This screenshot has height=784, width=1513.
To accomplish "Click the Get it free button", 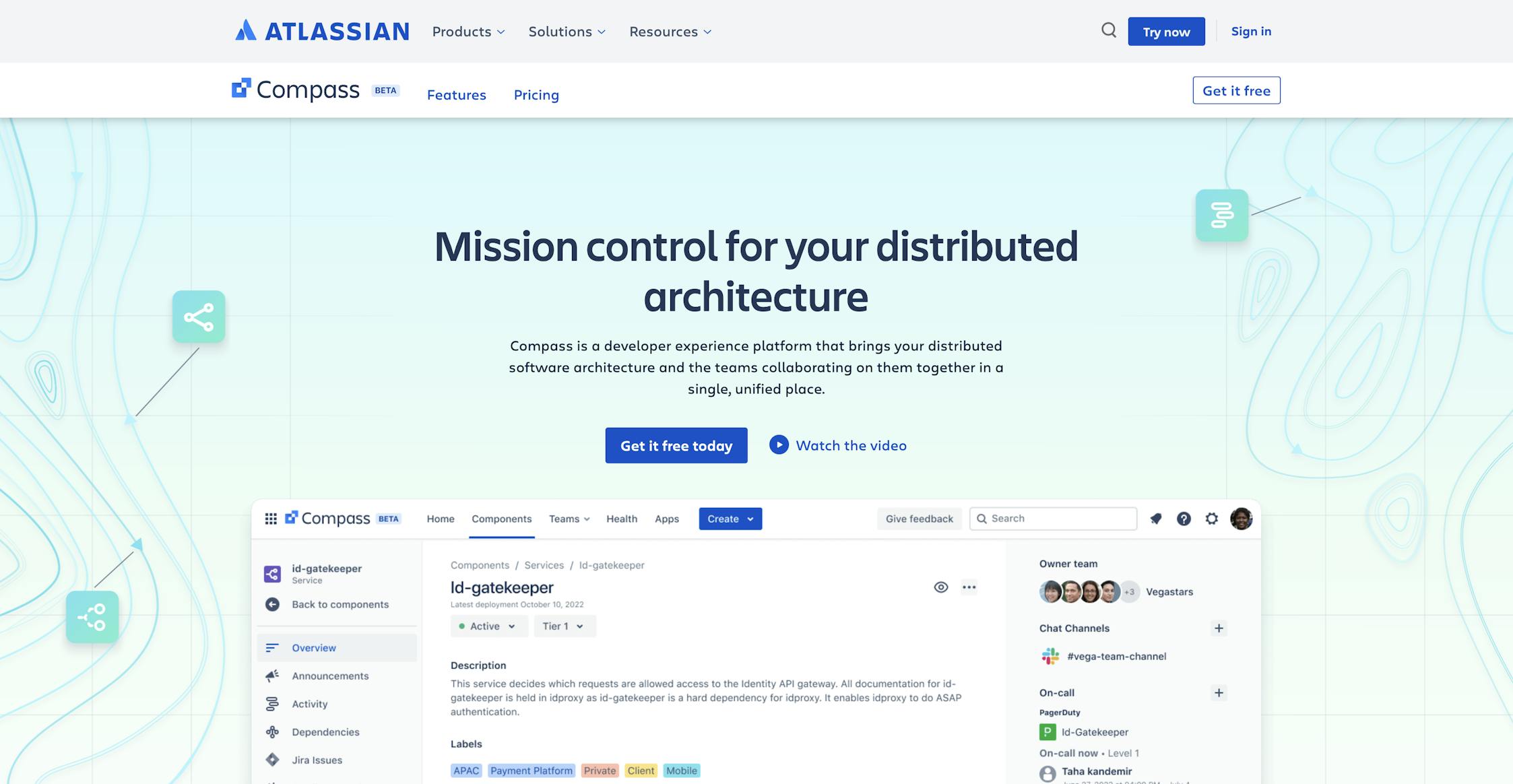I will pyautogui.click(x=1237, y=90).
